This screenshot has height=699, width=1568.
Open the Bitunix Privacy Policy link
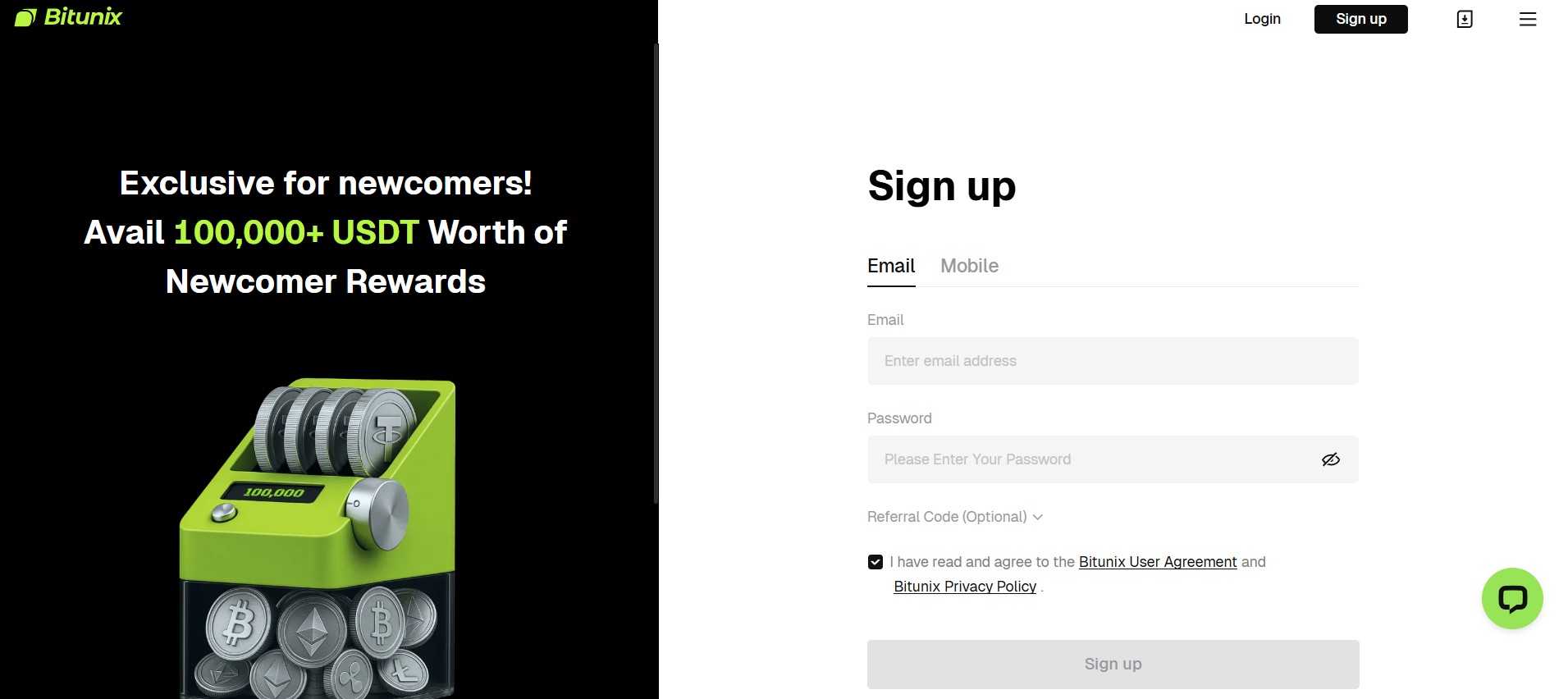point(965,586)
